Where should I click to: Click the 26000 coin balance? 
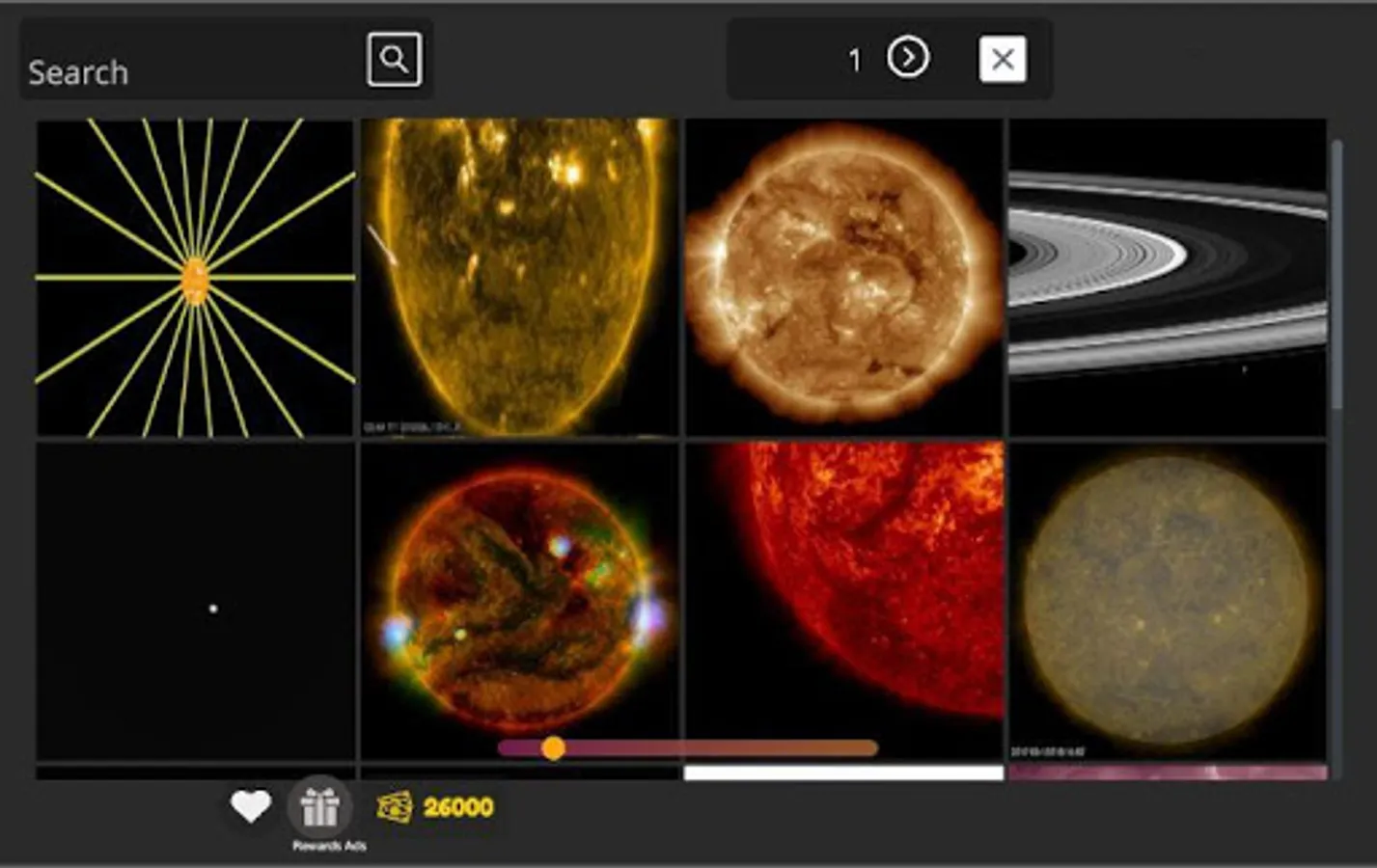(458, 807)
